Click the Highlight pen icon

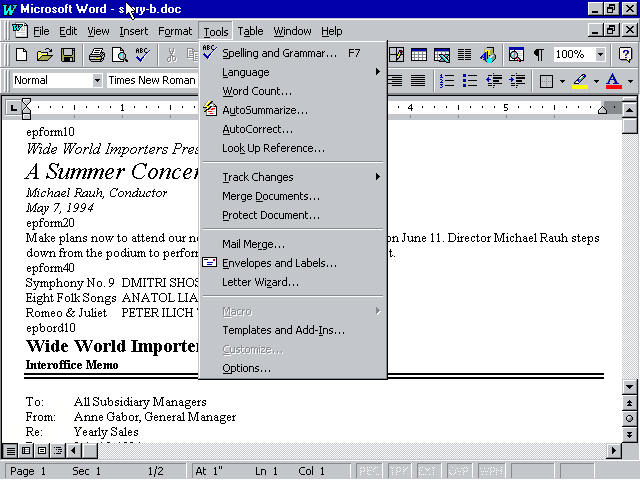[580, 80]
